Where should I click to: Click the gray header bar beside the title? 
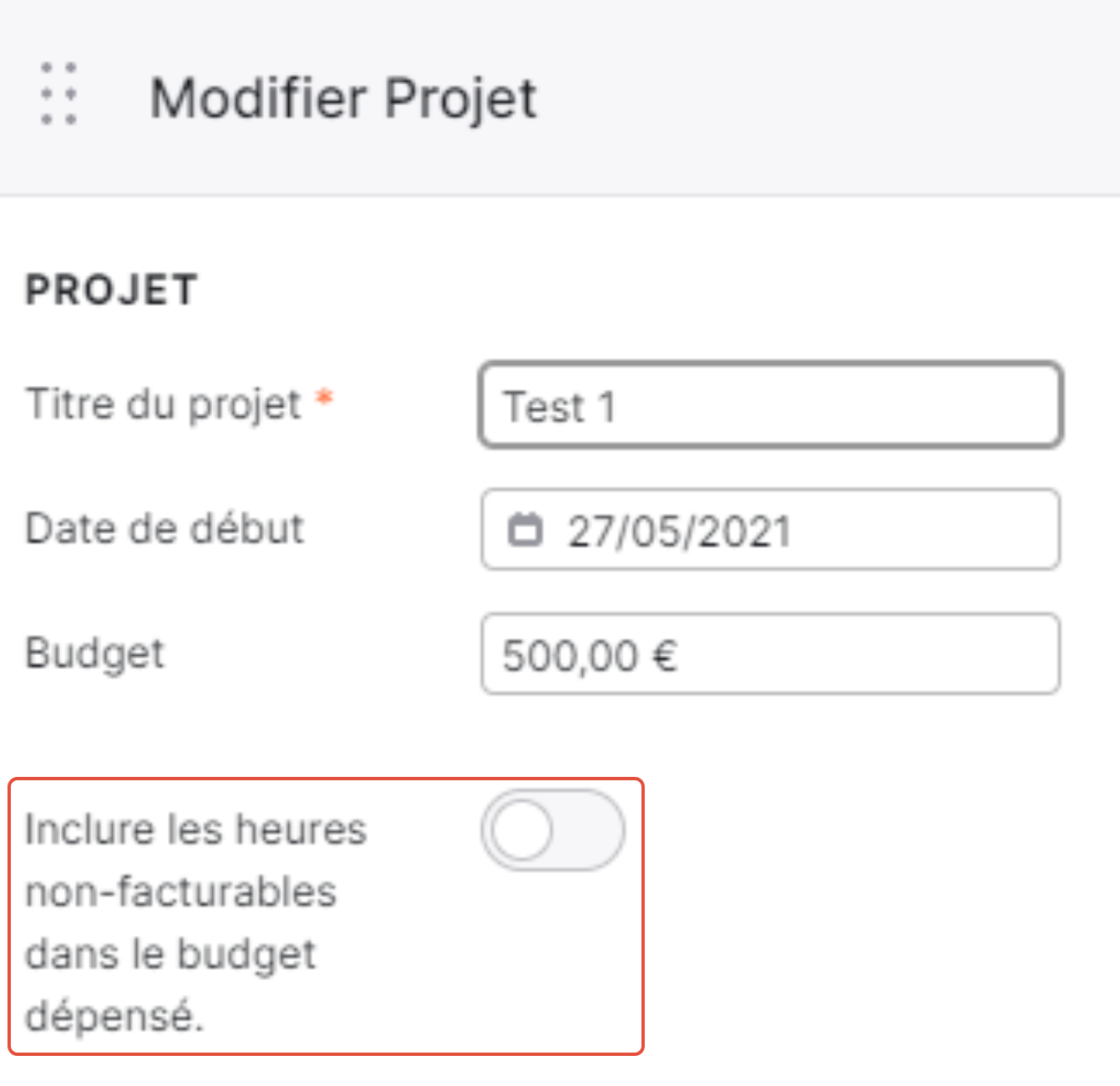point(827,98)
